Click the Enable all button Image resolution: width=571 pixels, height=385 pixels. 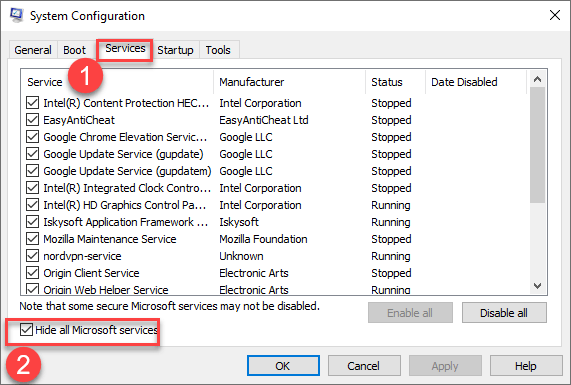coord(410,313)
